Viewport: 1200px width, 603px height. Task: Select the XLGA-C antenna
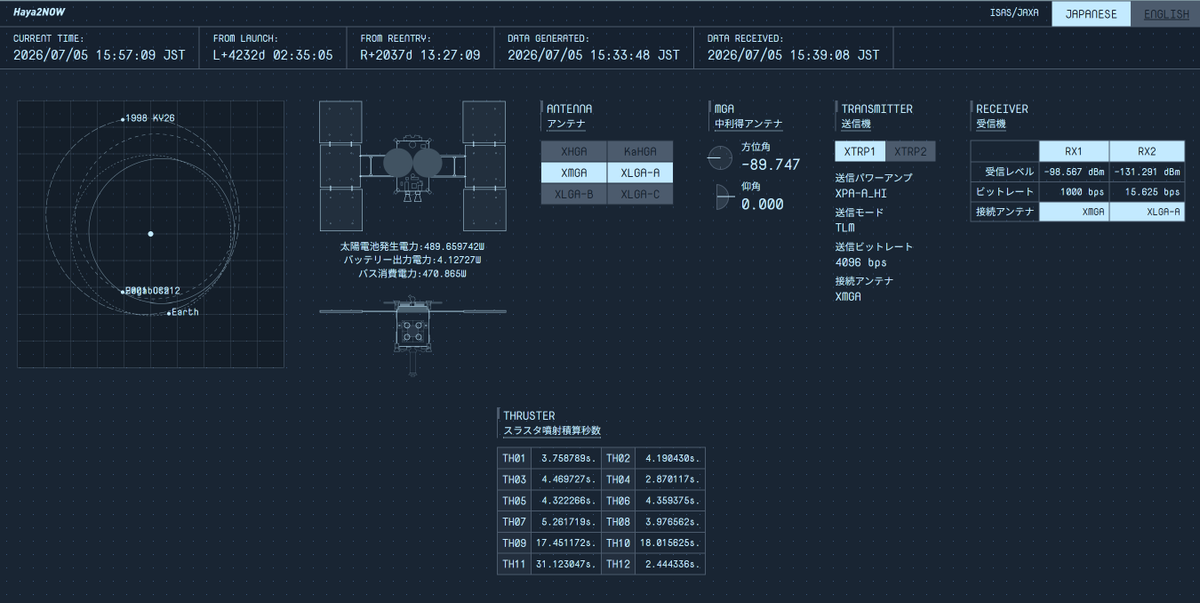[640, 194]
